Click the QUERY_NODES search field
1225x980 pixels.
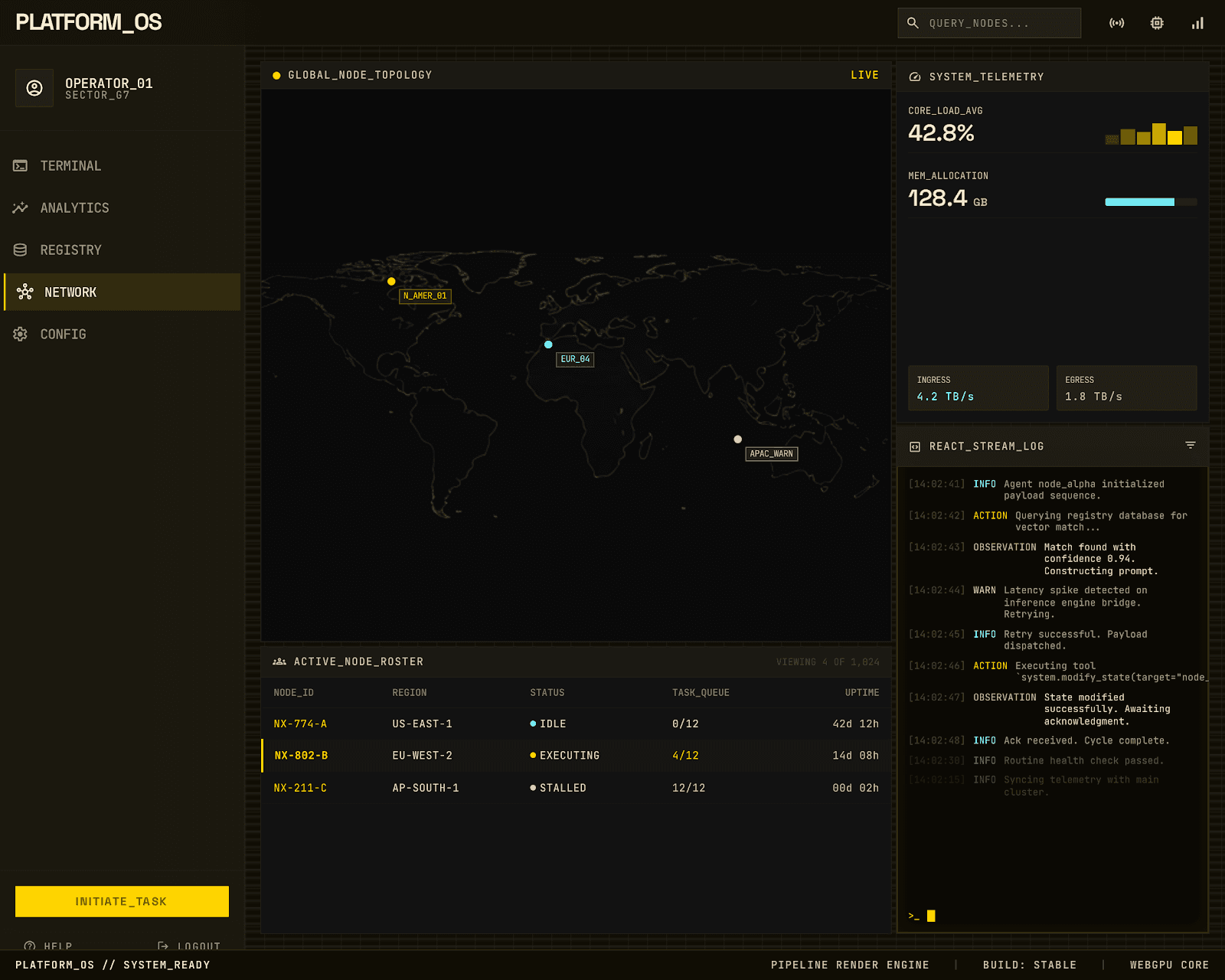(989, 23)
